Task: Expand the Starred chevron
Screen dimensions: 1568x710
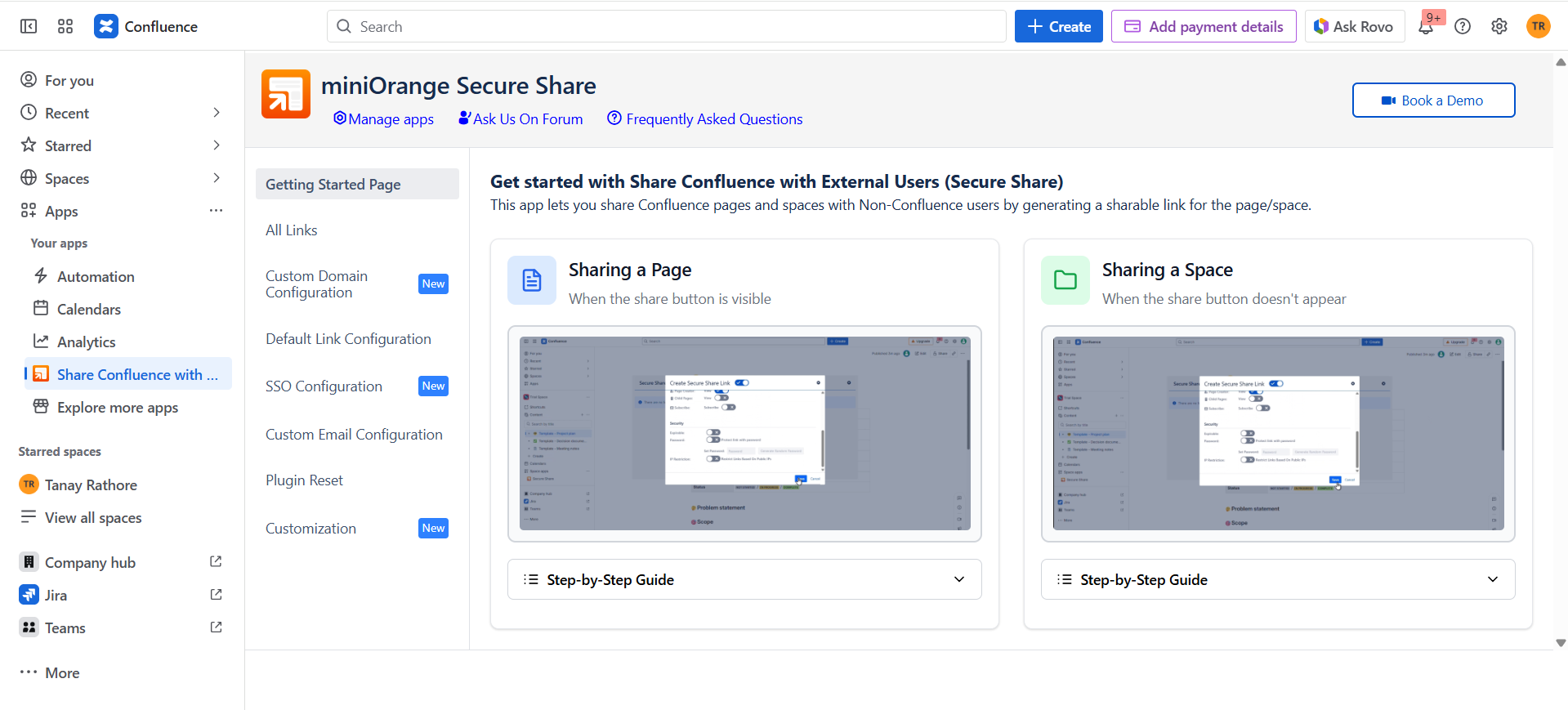Action: pos(217,145)
